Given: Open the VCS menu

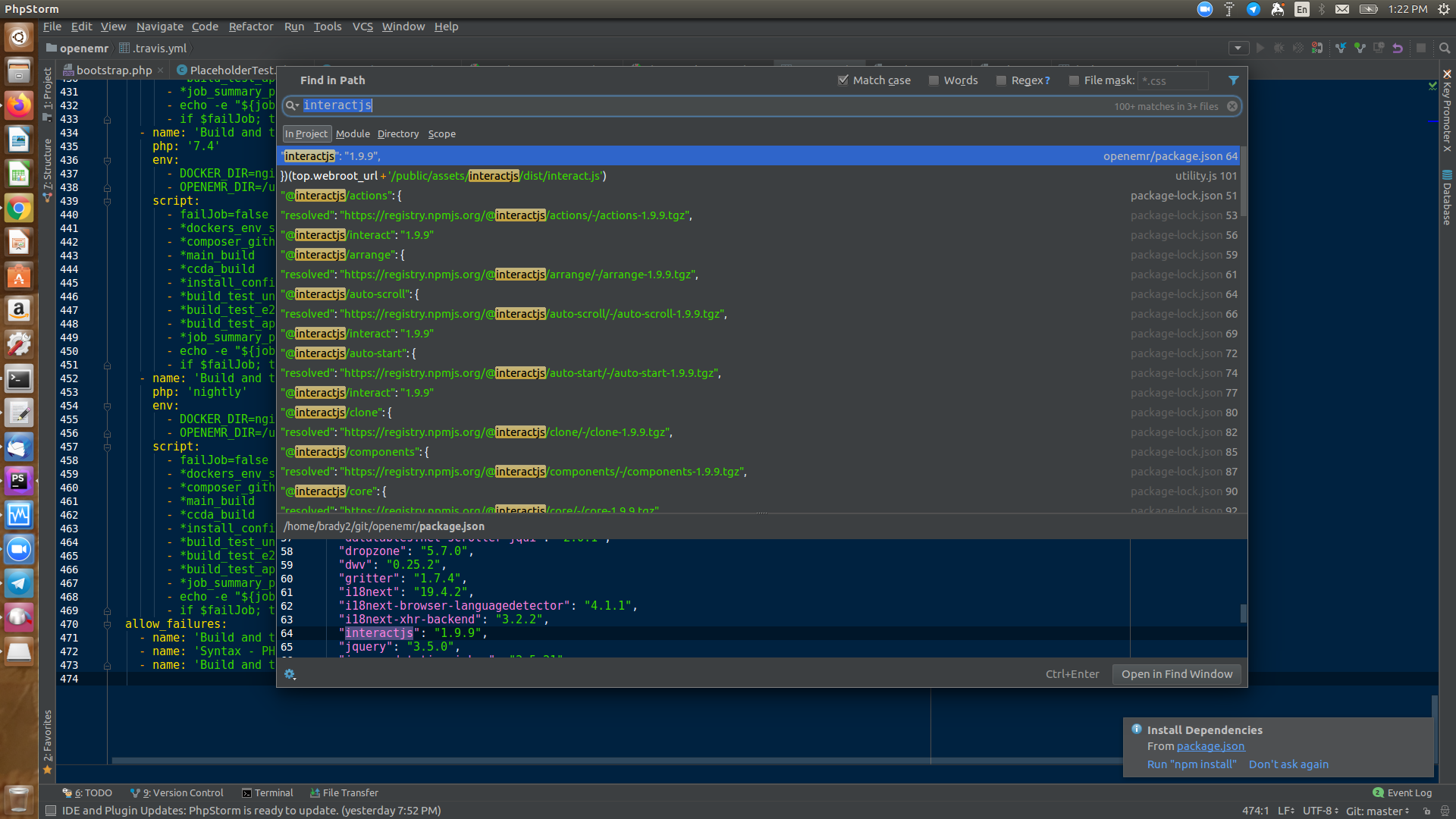Looking at the screenshot, I should tap(362, 26).
